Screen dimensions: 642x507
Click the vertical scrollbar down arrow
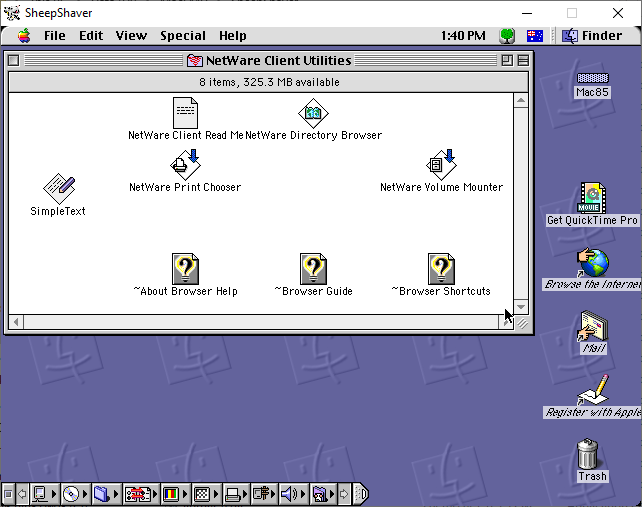[521, 307]
